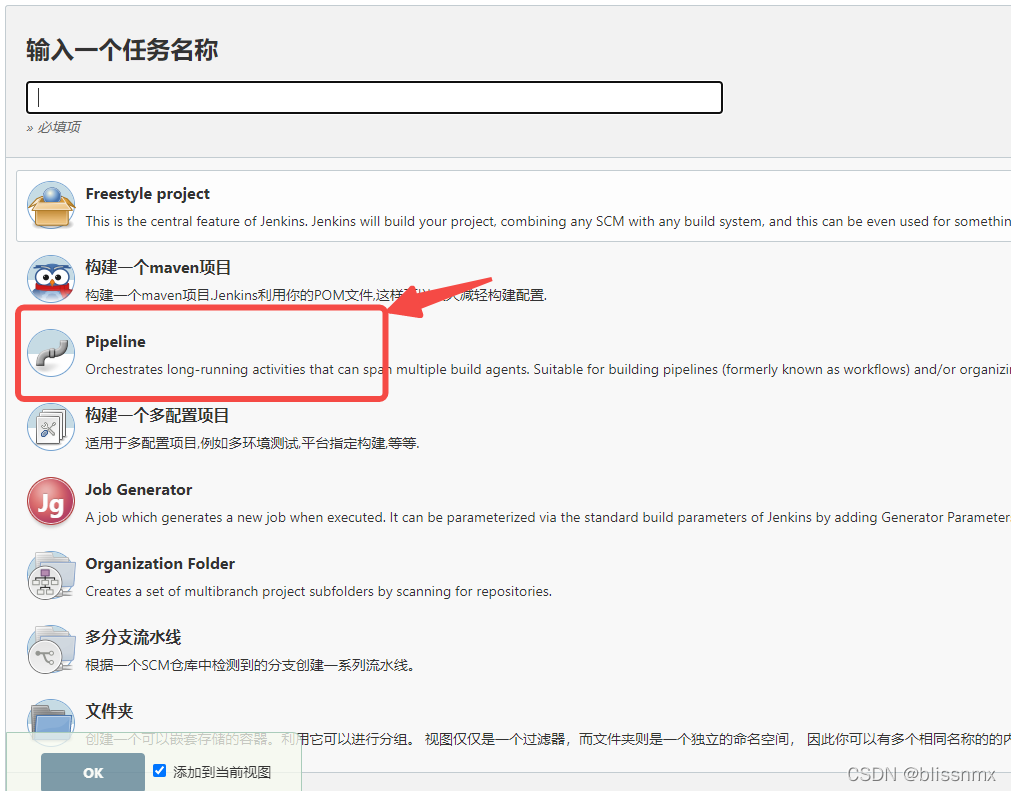This screenshot has height=791, width=1011.
Task: Click the Freestyle project description text
Action: [548, 221]
